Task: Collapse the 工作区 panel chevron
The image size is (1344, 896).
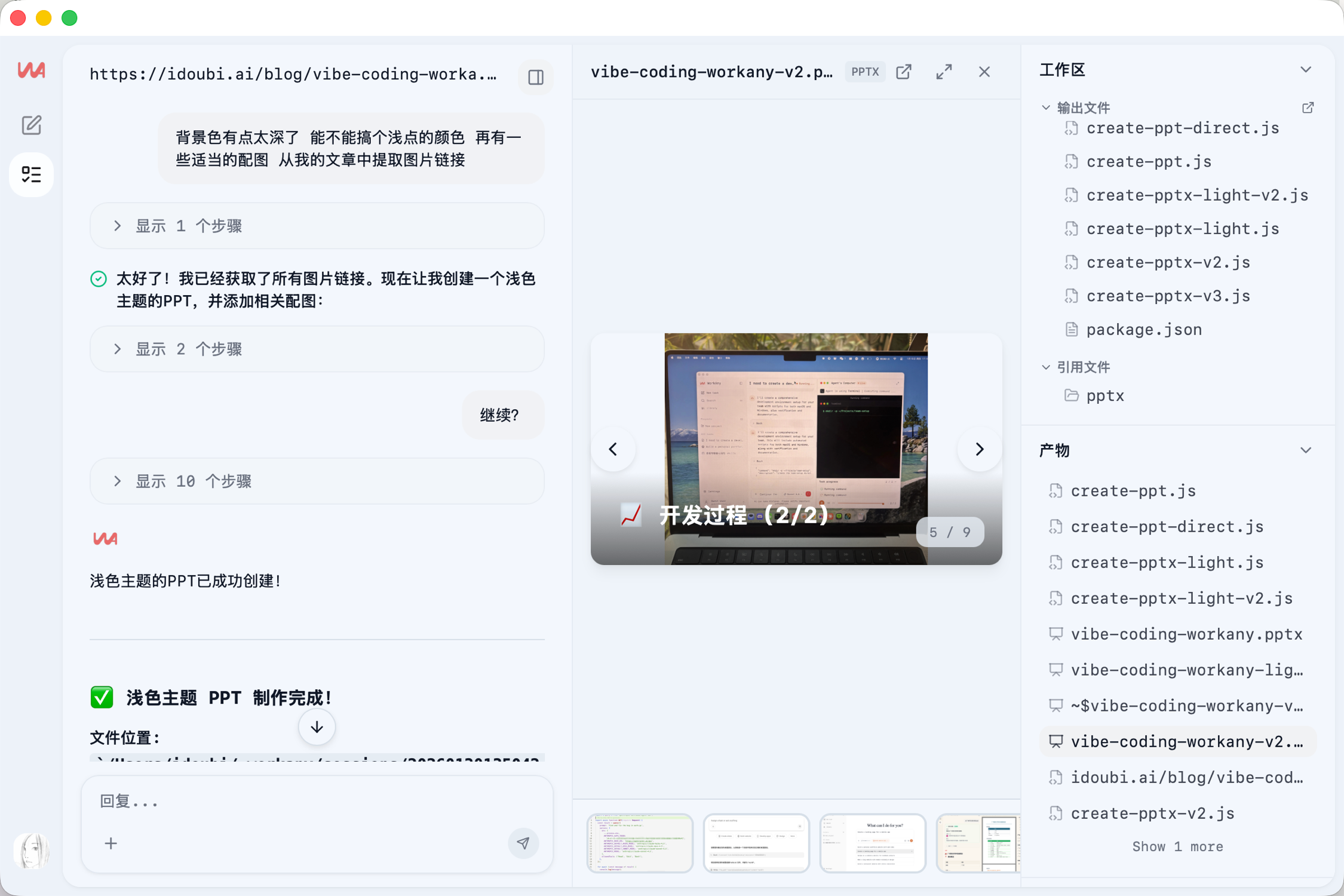Action: pos(1306,70)
